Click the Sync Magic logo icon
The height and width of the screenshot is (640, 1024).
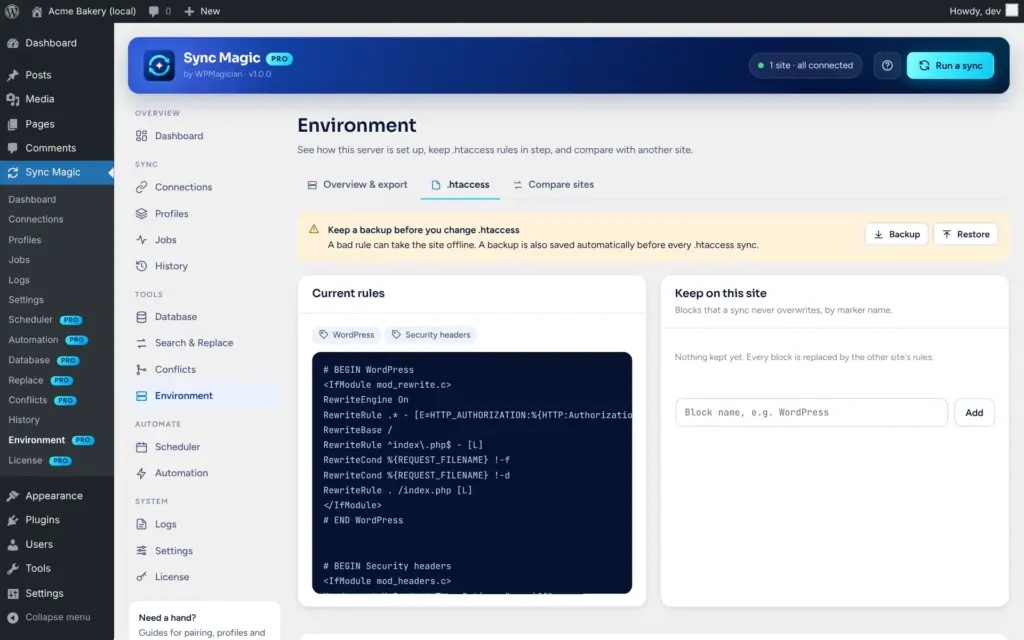[x=159, y=65]
